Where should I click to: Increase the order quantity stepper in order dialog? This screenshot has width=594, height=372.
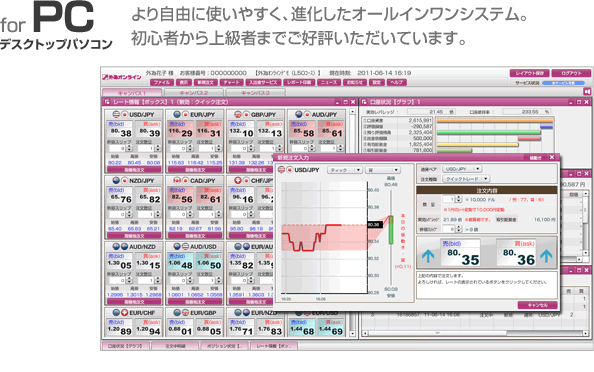pos(460,197)
